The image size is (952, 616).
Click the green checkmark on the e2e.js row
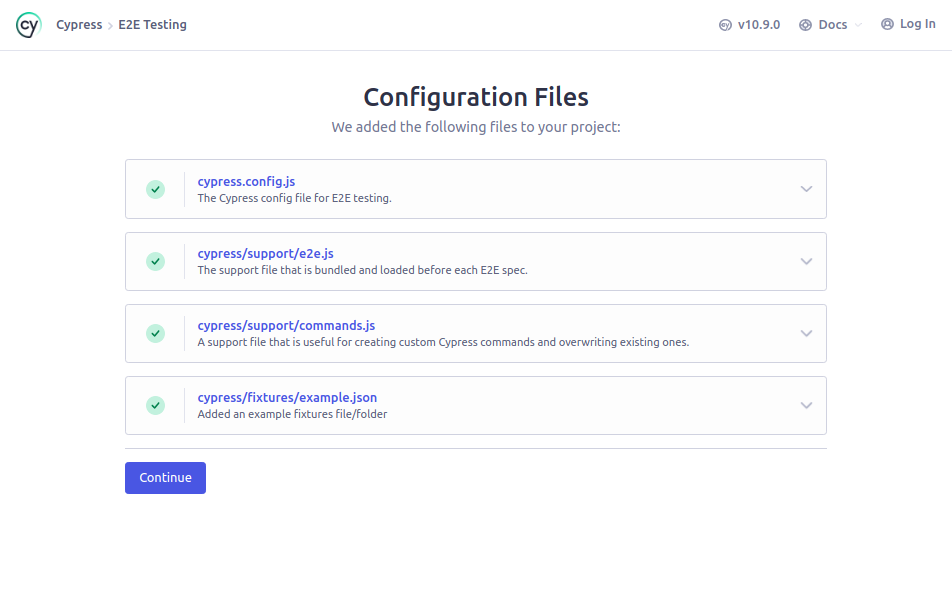coord(155,261)
